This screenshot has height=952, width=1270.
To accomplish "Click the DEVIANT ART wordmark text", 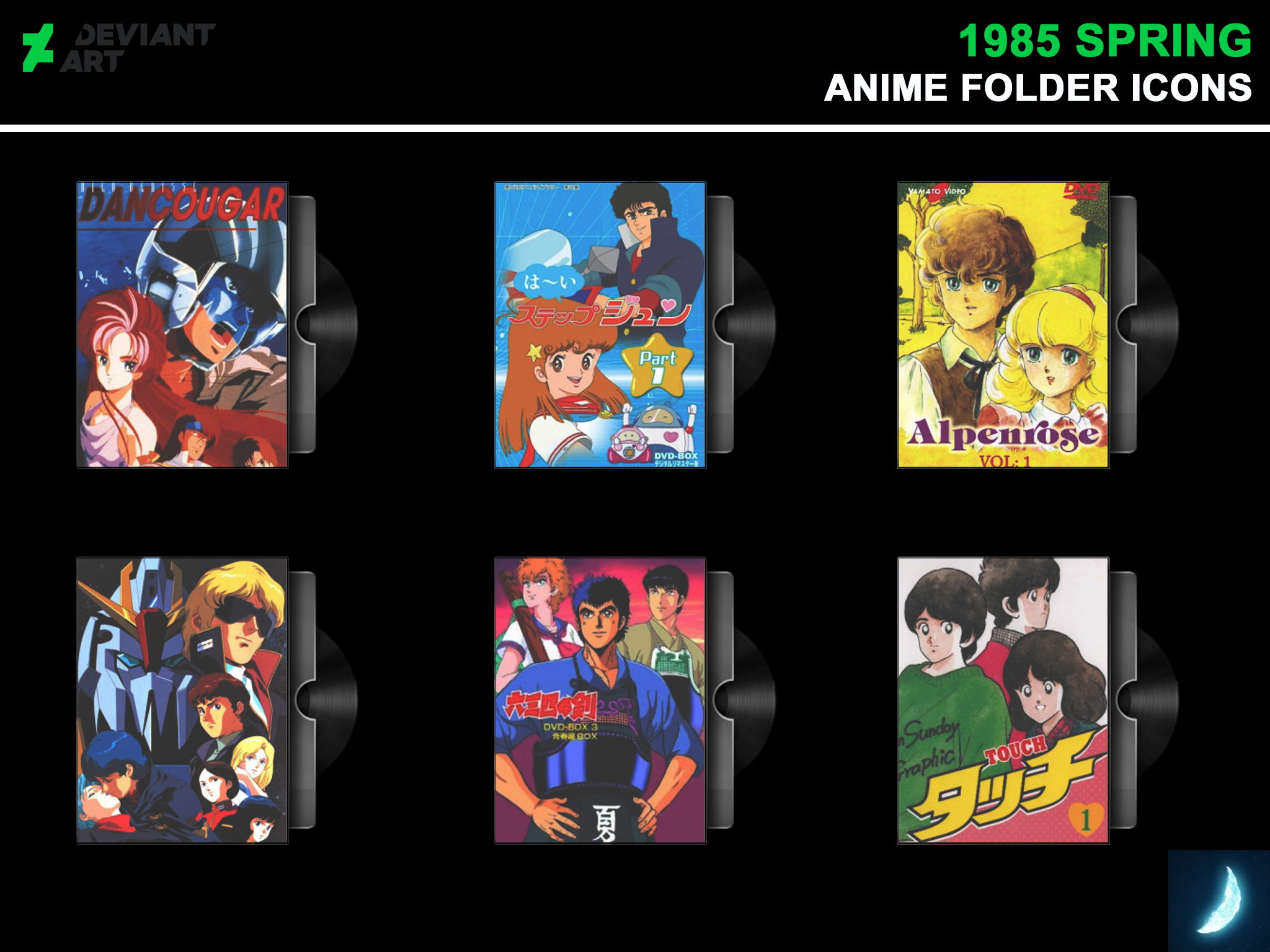I will point(138,48).
